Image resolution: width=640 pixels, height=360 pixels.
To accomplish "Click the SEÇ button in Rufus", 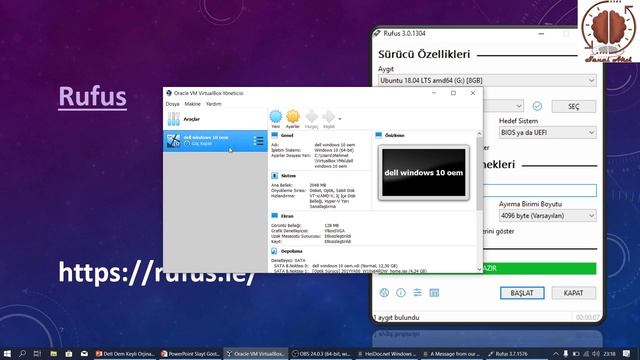I will pyautogui.click(x=573, y=107).
